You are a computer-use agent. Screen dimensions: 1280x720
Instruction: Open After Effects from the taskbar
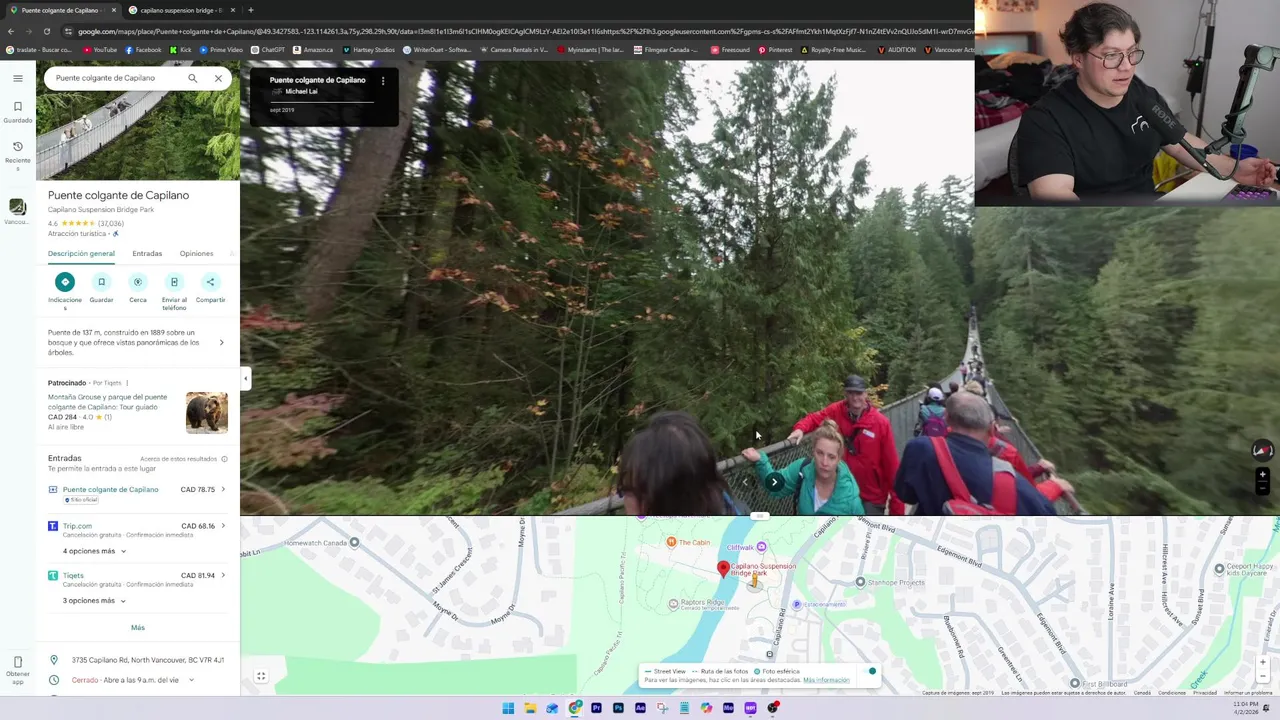640,708
